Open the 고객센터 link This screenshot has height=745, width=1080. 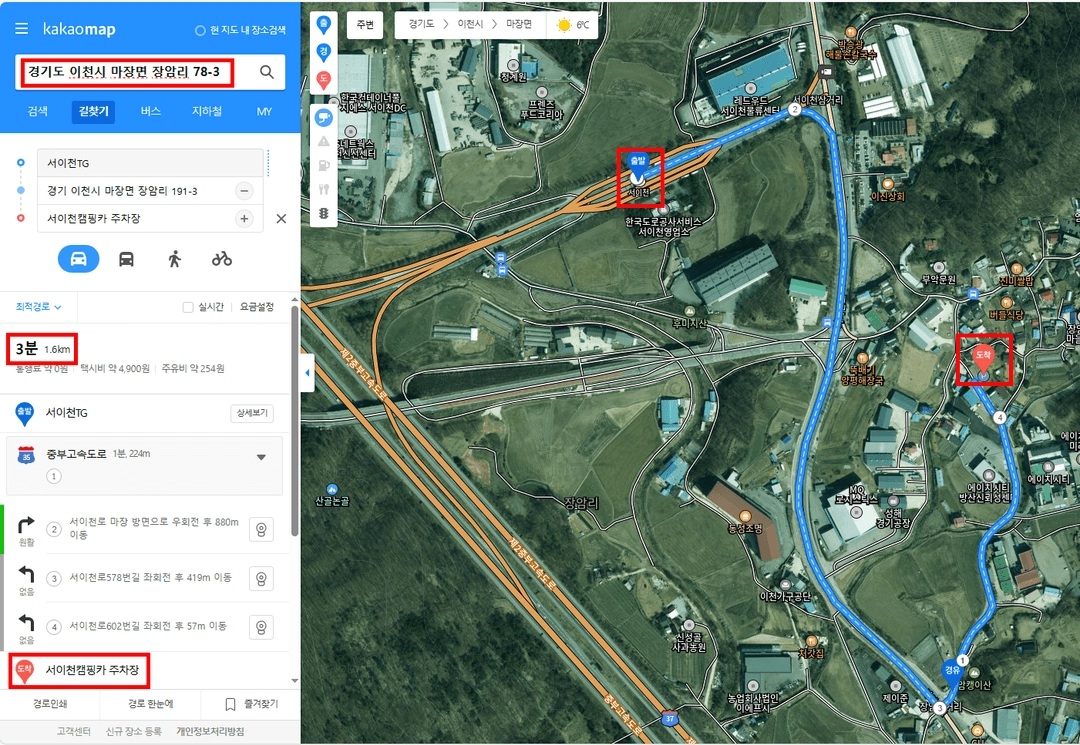pyautogui.click(x=73, y=731)
